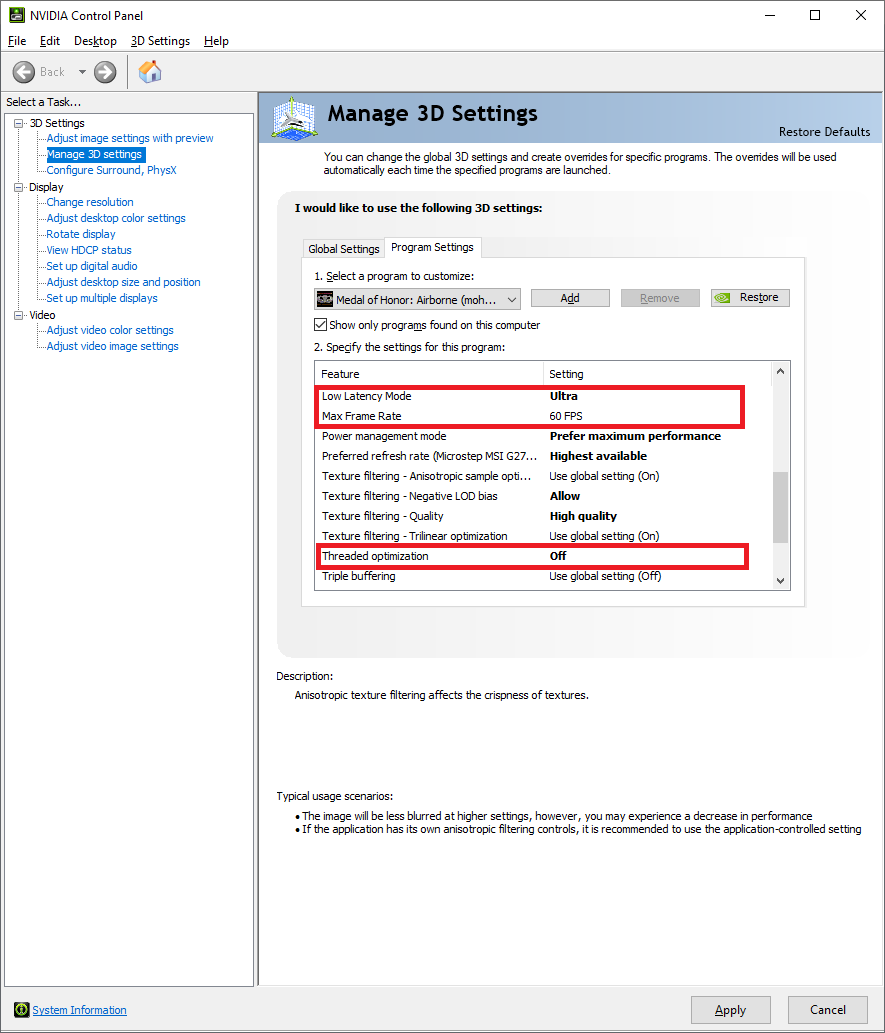Open the 3D Settings menu

click(160, 41)
